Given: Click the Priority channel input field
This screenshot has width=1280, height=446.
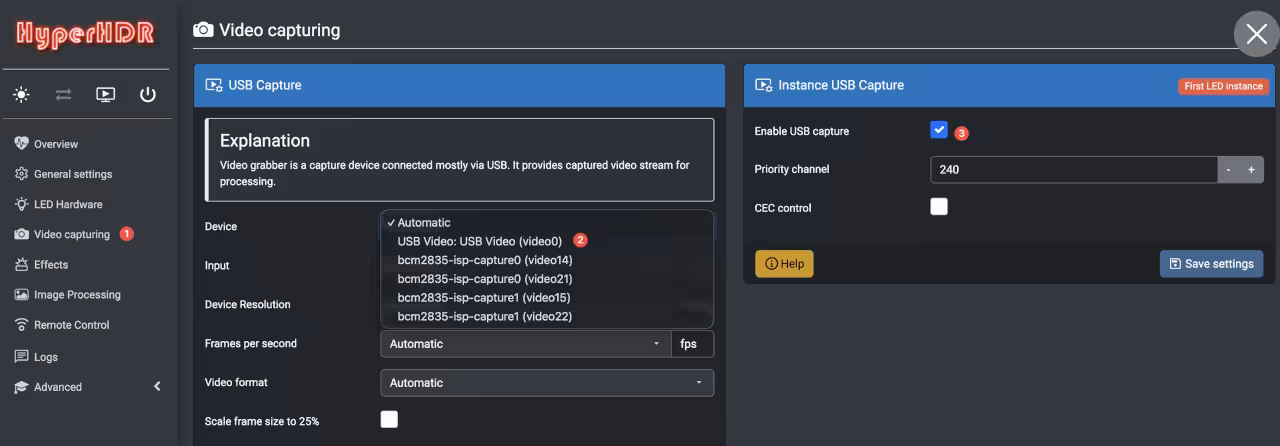Looking at the screenshot, I should [x=1074, y=169].
